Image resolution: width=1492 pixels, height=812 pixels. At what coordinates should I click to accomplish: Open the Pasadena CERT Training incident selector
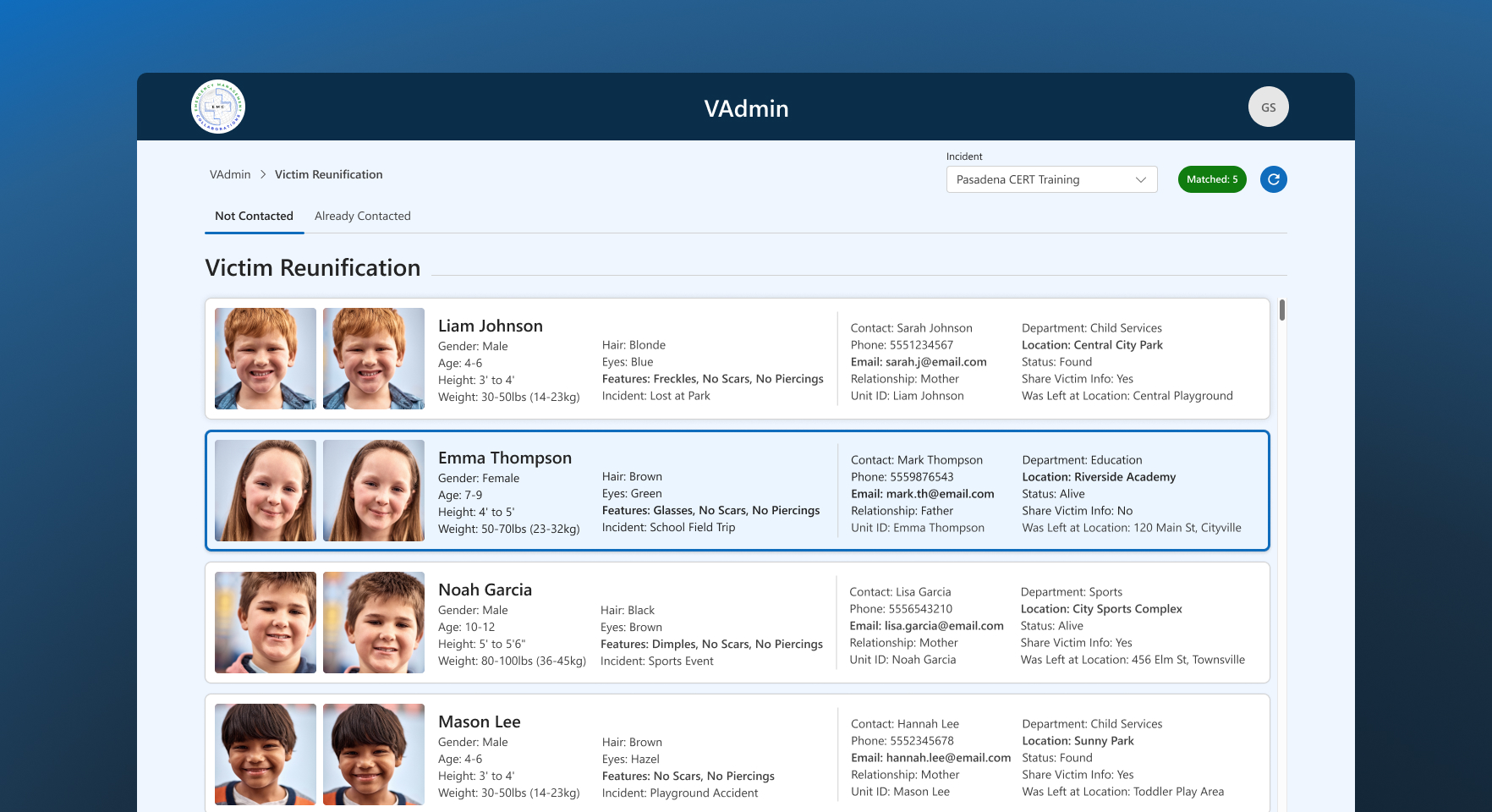pos(1051,179)
